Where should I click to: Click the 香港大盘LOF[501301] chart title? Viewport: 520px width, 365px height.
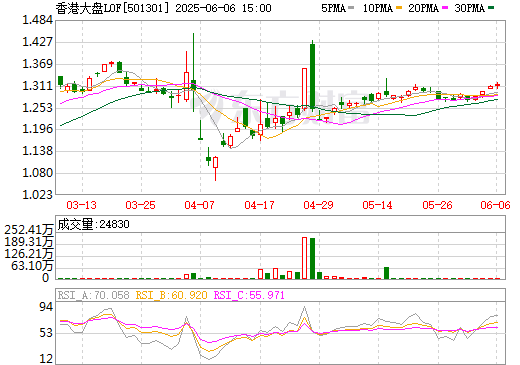point(113,8)
